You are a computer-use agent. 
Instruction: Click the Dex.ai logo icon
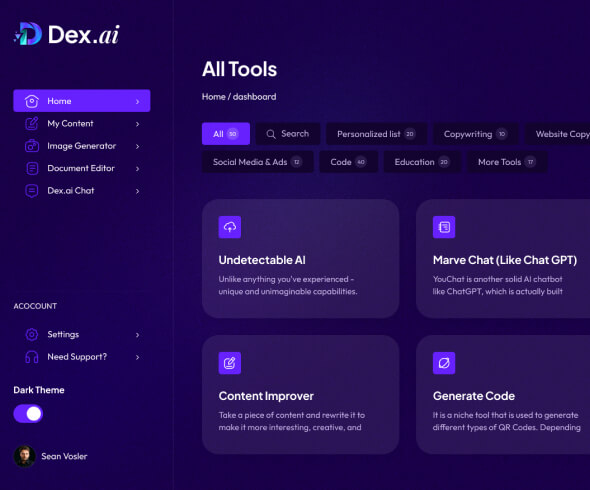27,34
